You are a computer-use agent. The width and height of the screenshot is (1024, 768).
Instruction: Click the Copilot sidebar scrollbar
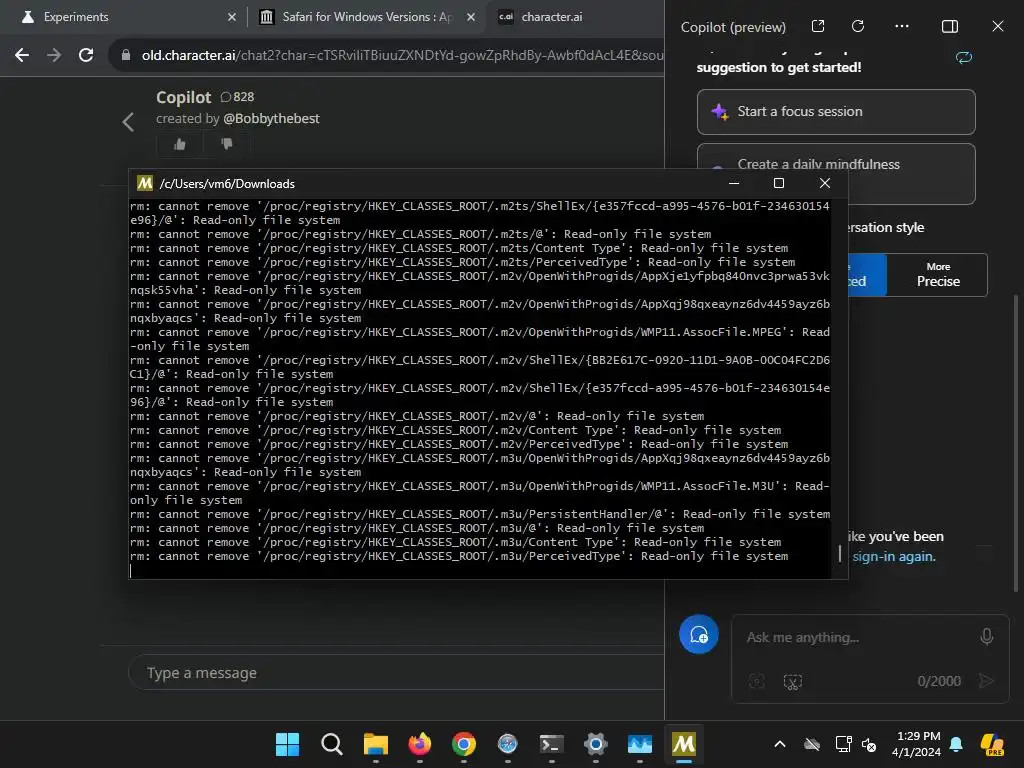(1016, 444)
